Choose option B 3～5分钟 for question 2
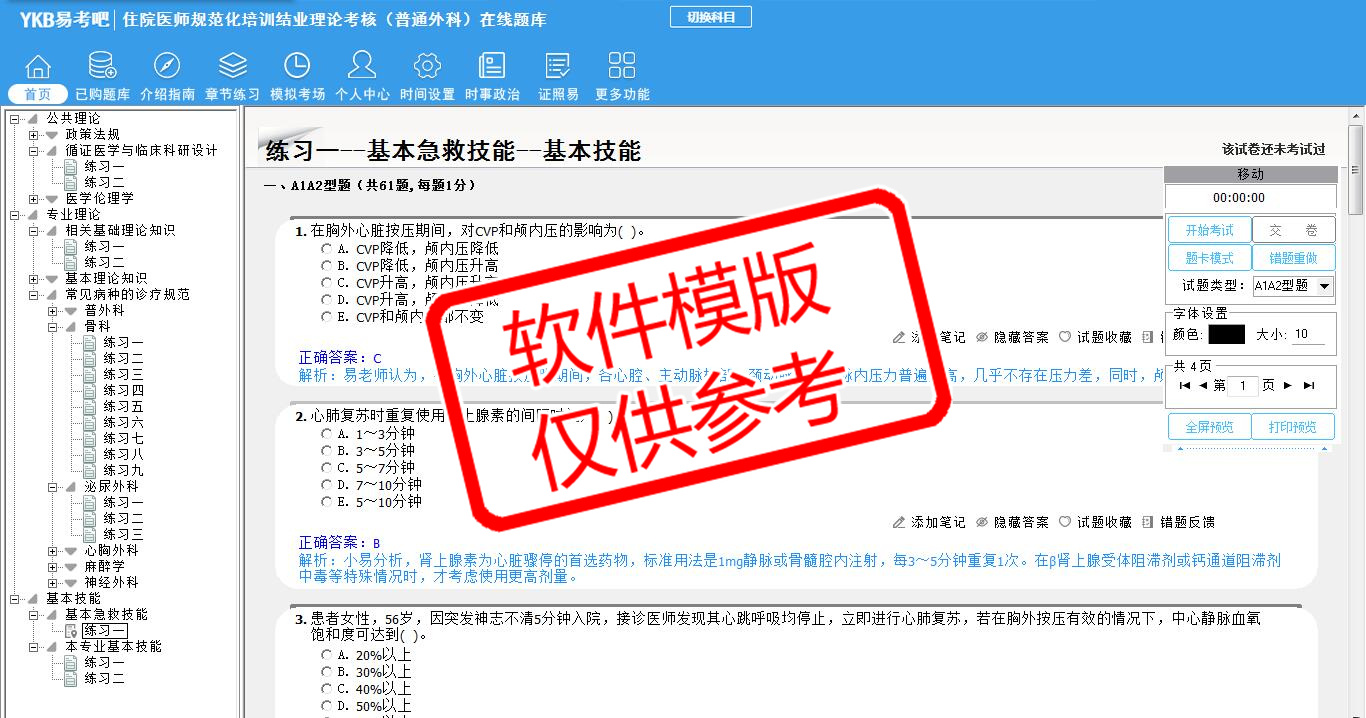Viewport: 1366px width, 718px height. coord(326,451)
